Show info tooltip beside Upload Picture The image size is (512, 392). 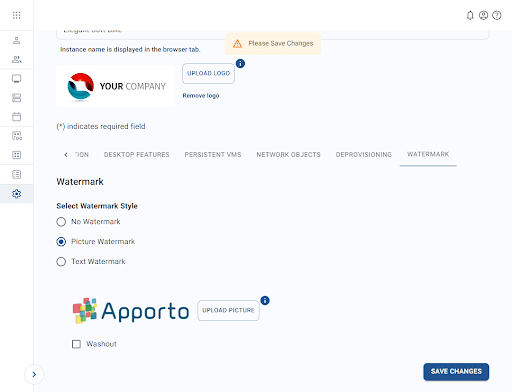pyautogui.click(x=265, y=300)
